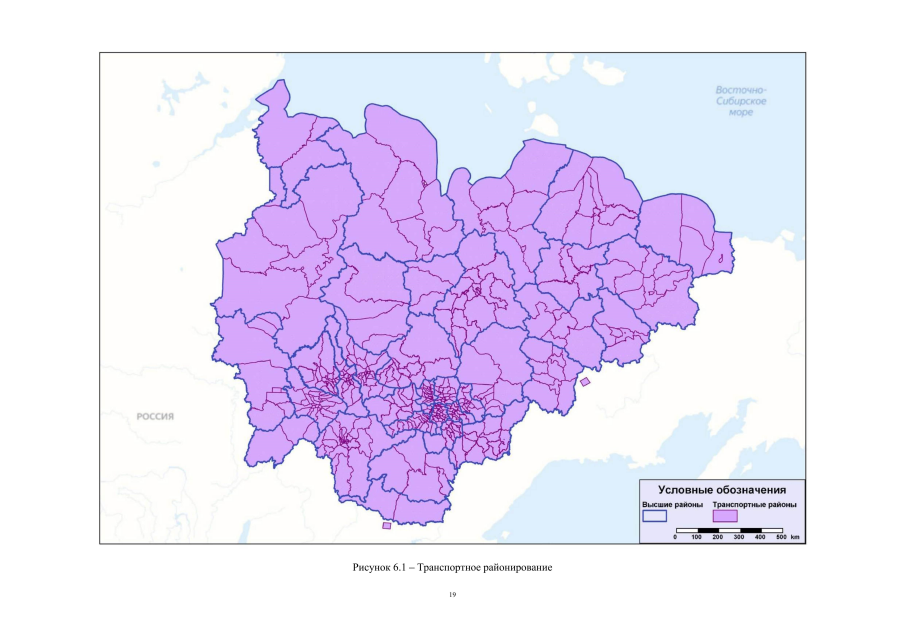Click small purple square below the region's southern edge
The image size is (905, 640).
[387, 524]
